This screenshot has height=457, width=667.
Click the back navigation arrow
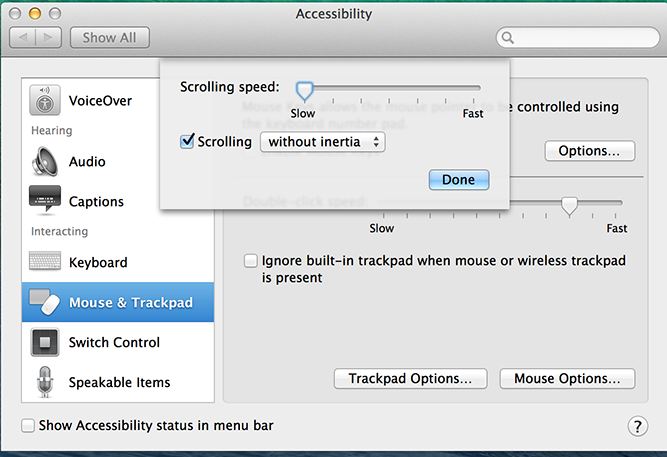coord(24,38)
